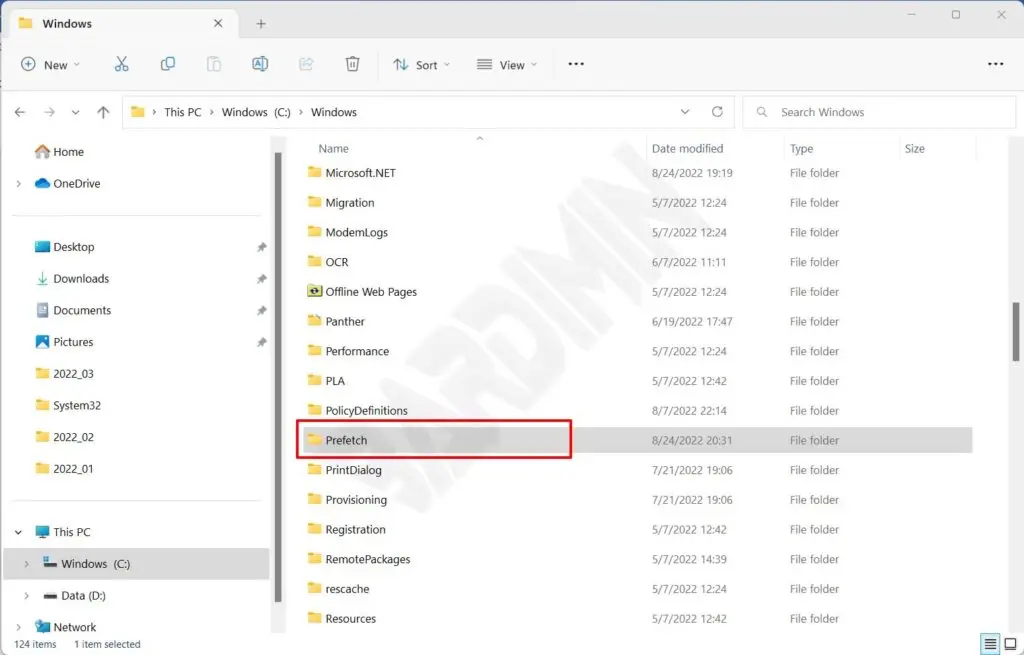Open the far-right ellipsis options menu
The image size is (1024, 655).
[995, 64]
